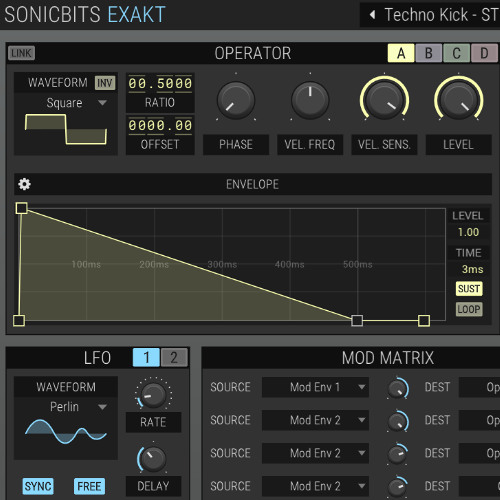
Task: Enable the SUST envelope button
Action: (x=469, y=289)
